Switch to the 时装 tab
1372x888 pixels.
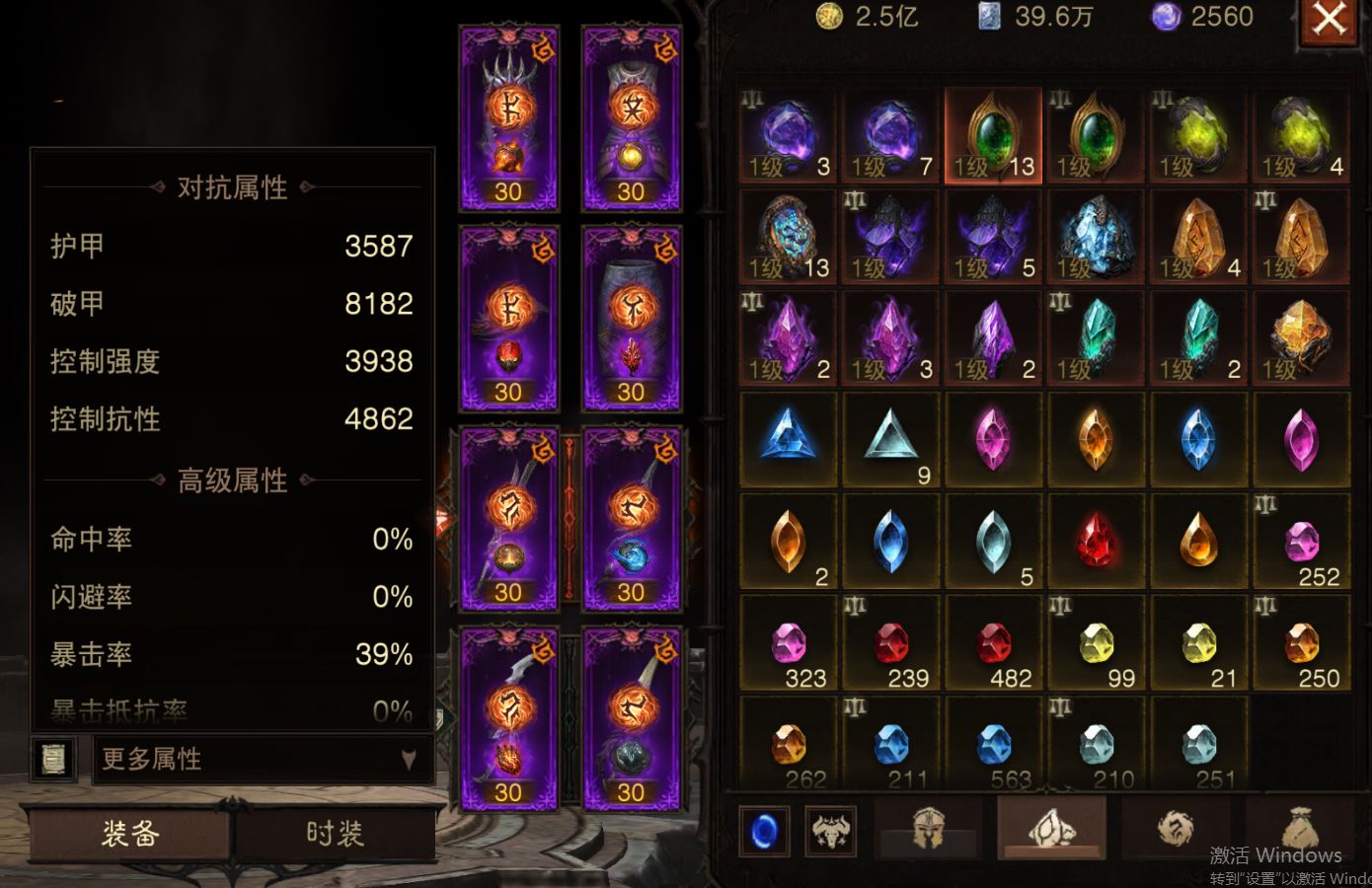[335, 834]
